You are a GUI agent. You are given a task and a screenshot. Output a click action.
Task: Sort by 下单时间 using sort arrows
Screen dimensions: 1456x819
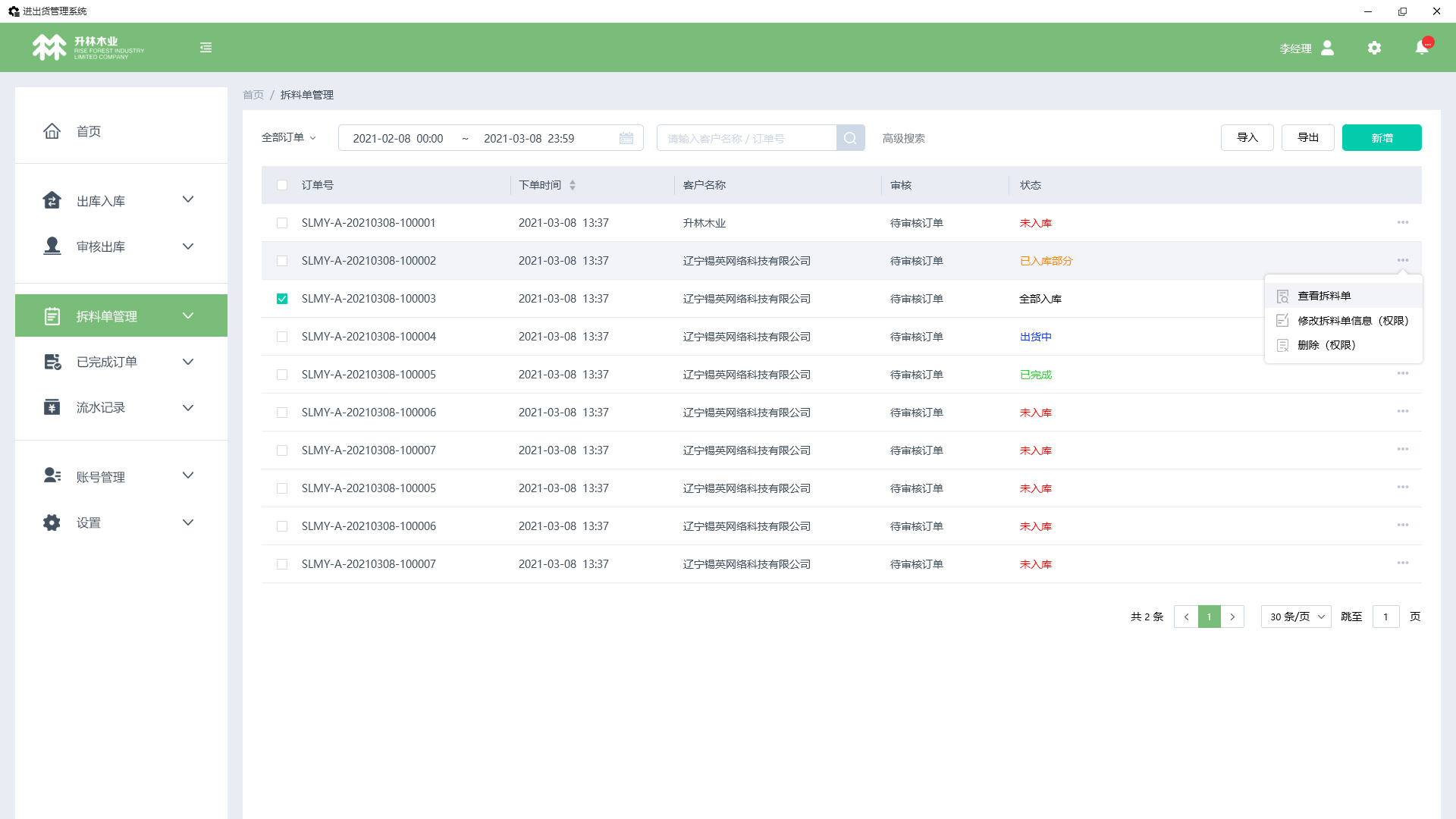click(x=573, y=185)
